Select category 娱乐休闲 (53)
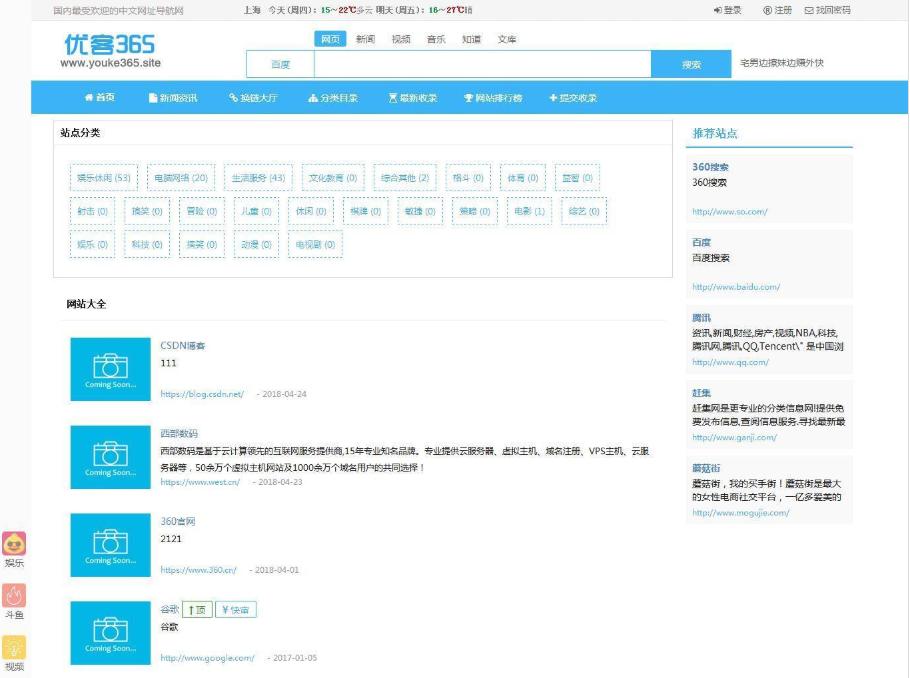Viewport: 910px width, 678px height. (104, 178)
